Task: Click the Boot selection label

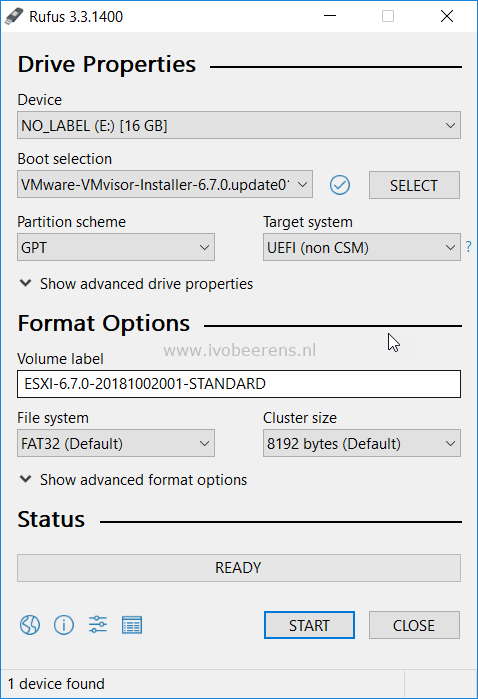Action: (65, 159)
